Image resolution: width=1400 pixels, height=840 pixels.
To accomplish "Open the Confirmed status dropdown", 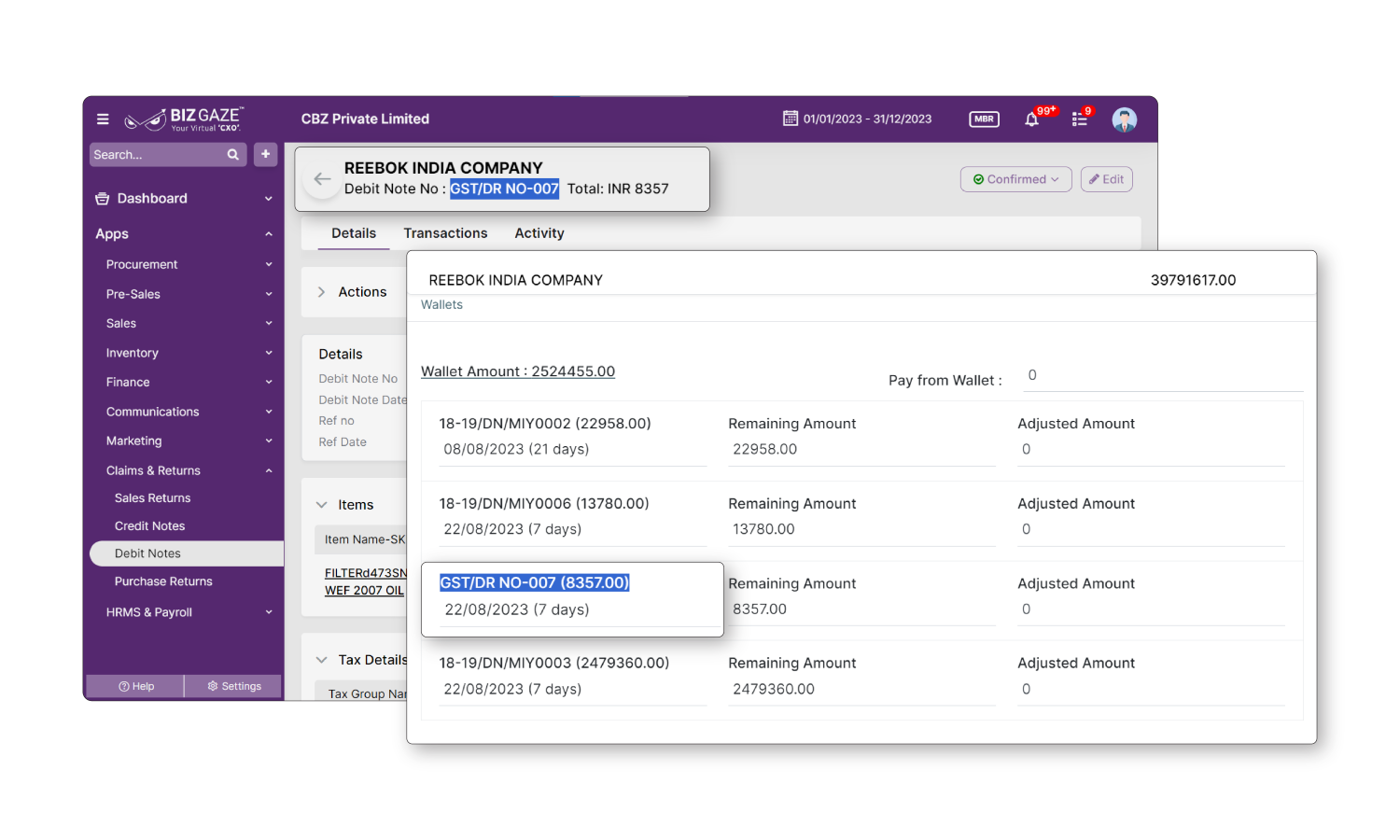I will coord(1016,179).
